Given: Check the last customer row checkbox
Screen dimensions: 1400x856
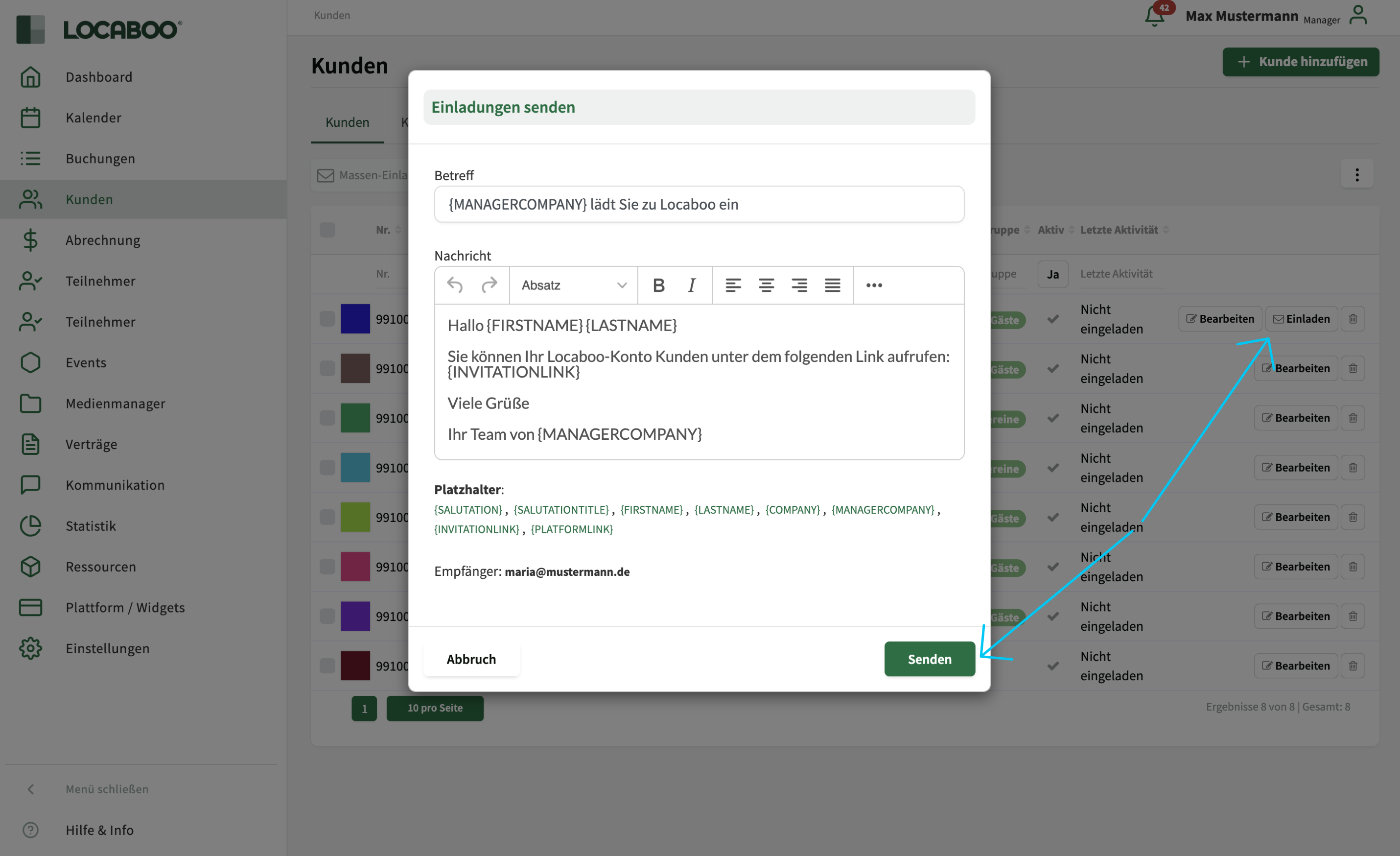Looking at the screenshot, I should [327, 666].
